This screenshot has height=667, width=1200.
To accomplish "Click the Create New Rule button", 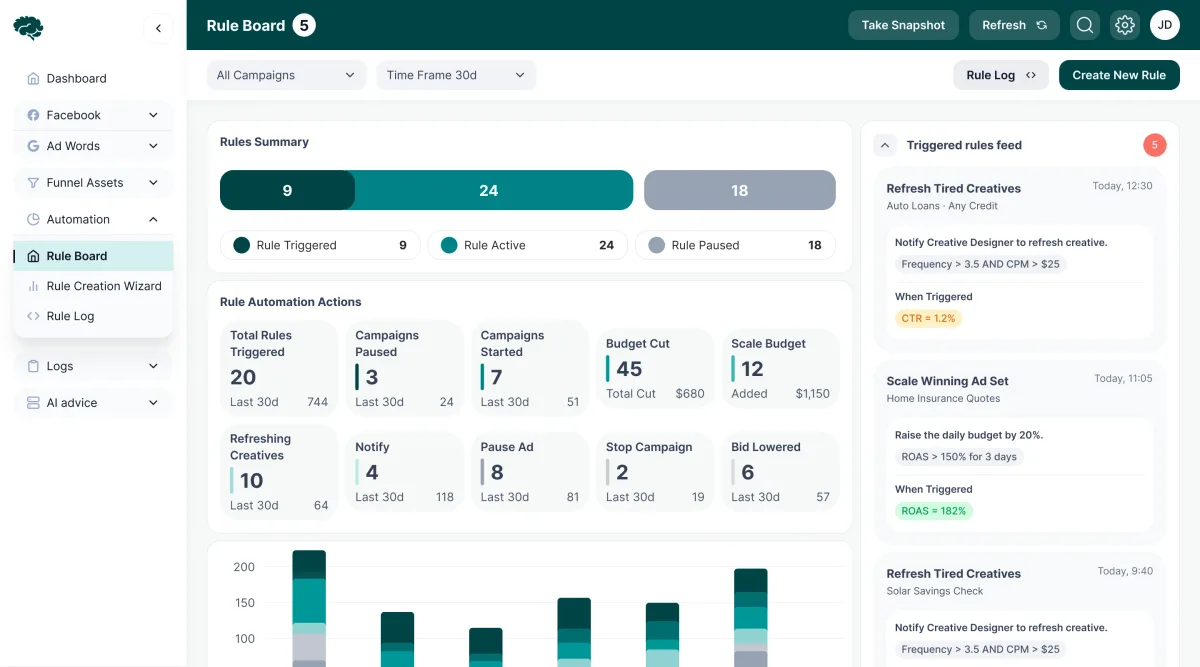I will [1119, 75].
